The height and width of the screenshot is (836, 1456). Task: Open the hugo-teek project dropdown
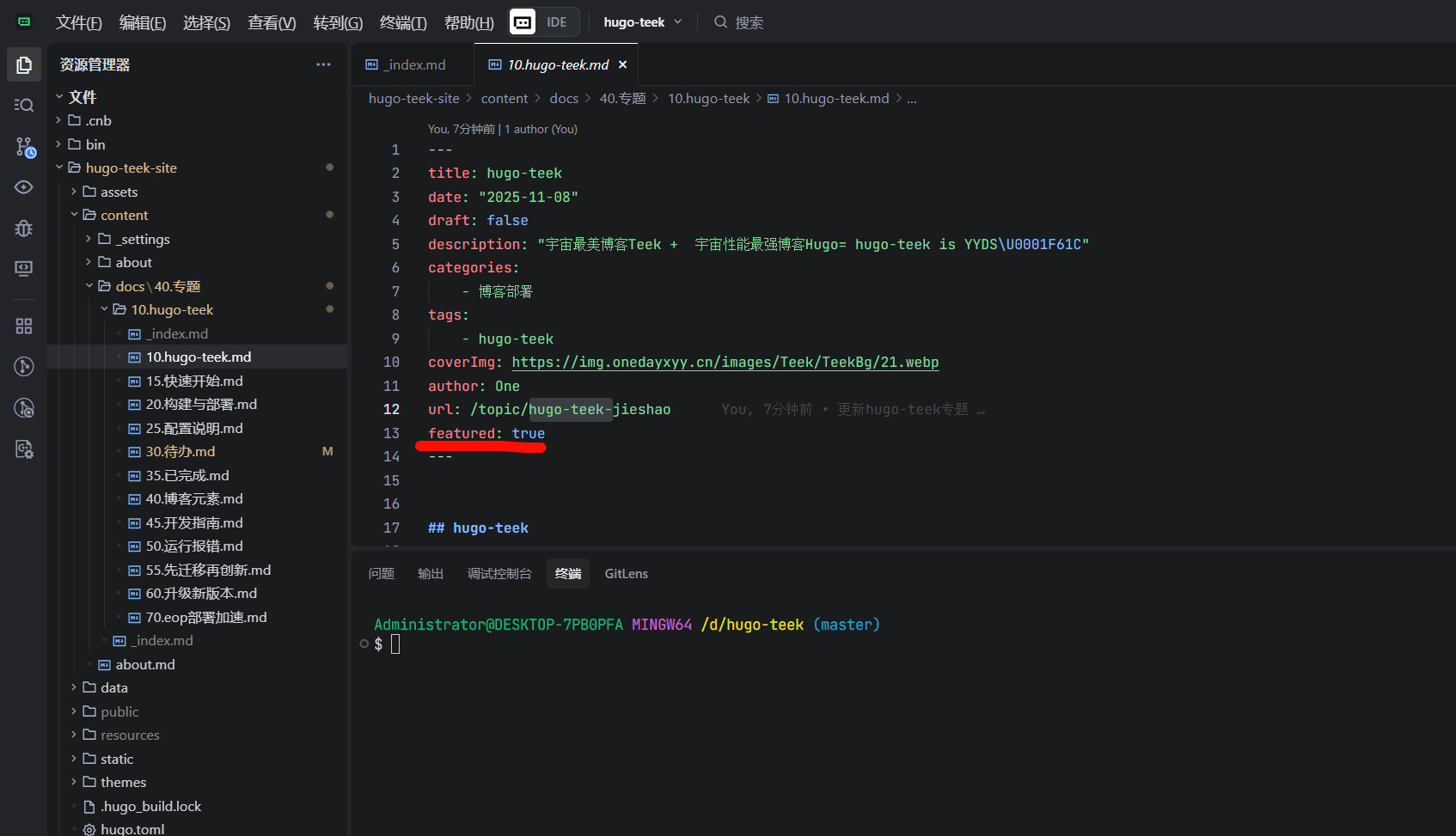click(x=642, y=22)
